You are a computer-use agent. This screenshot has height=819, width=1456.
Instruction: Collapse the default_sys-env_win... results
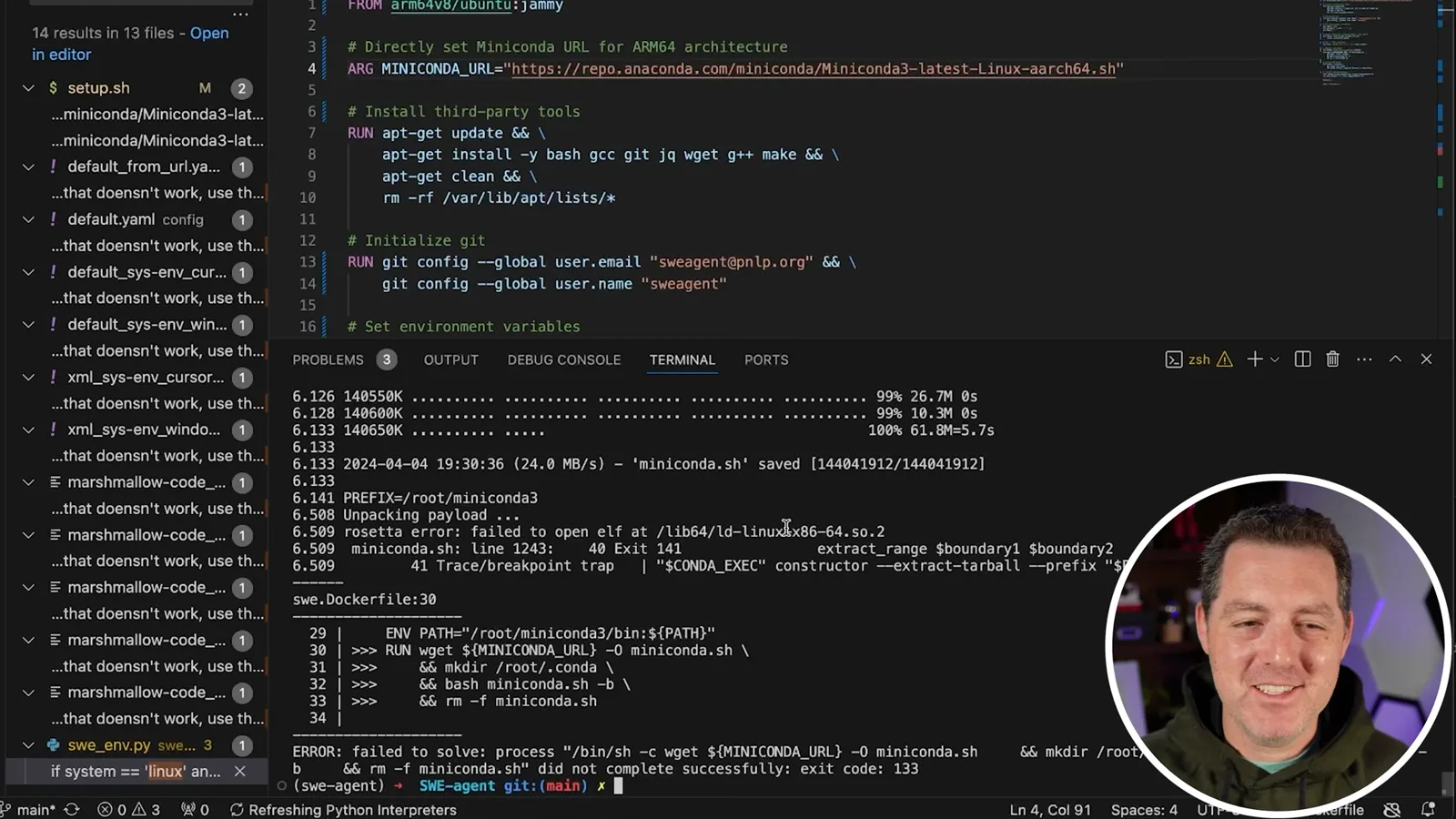tap(28, 324)
